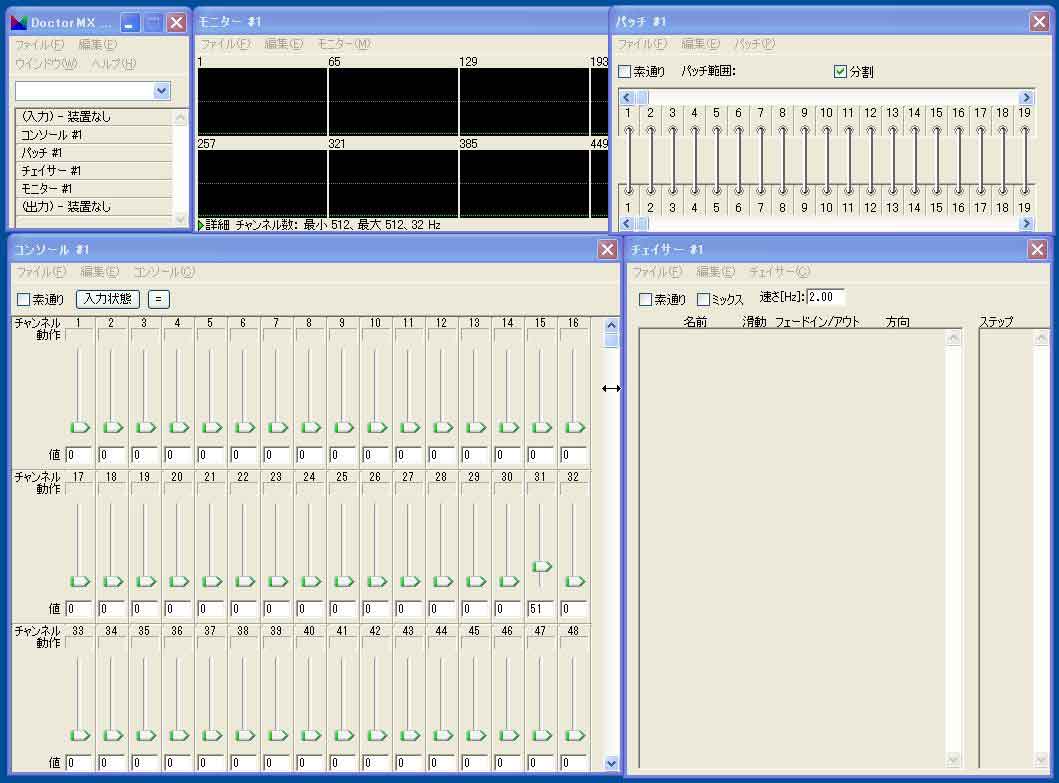The image size is (1059, 783).
Task: Click the left arrow of the bottom Patch scrollbar
Action: (627, 224)
